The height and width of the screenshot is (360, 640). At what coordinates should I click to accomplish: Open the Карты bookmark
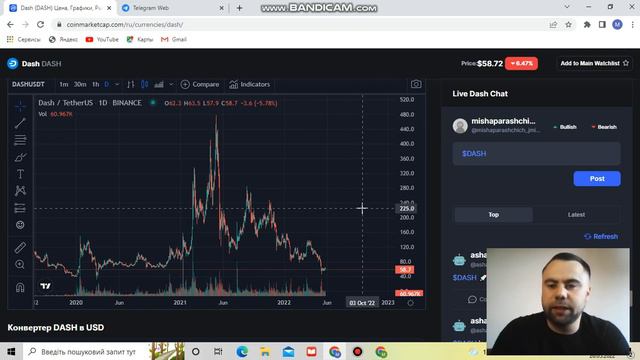click(140, 40)
